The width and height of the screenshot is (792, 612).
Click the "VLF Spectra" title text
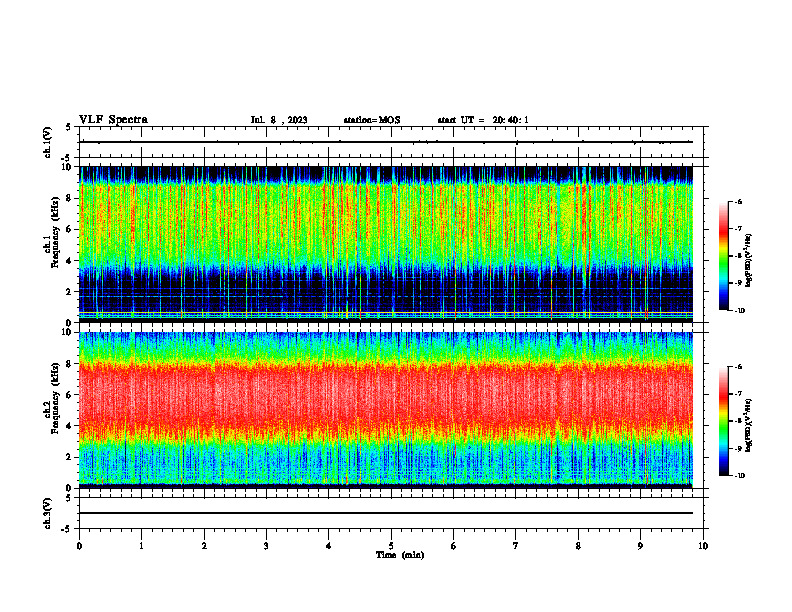(x=113, y=120)
